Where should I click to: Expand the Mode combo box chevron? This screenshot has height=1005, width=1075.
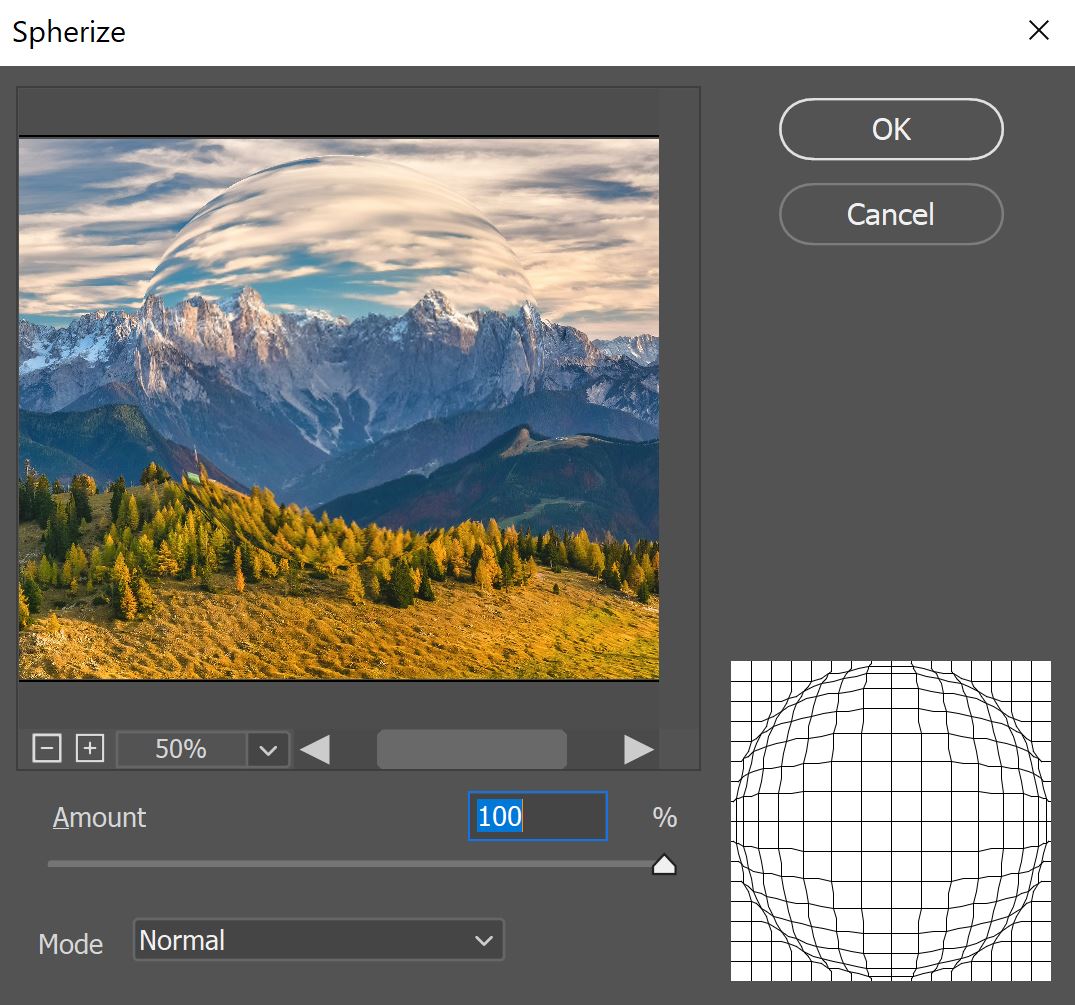pos(484,940)
